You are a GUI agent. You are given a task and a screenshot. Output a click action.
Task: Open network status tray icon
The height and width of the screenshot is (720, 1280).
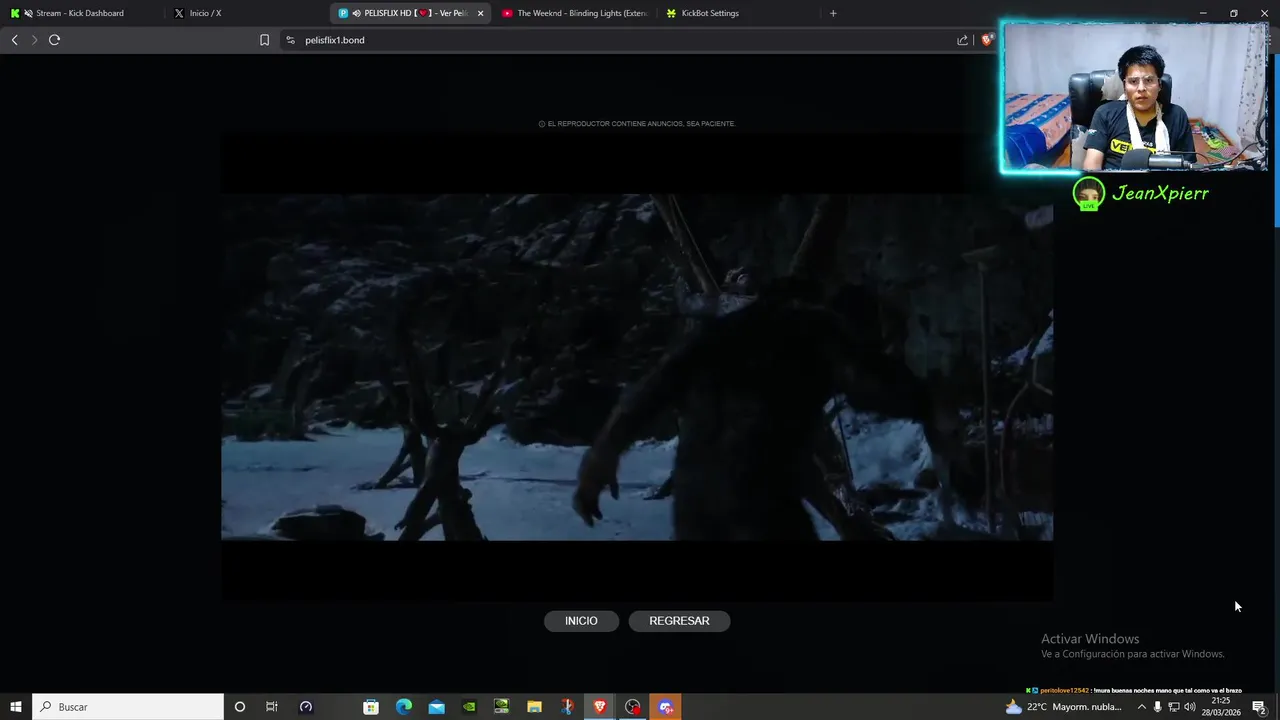(1173, 707)
